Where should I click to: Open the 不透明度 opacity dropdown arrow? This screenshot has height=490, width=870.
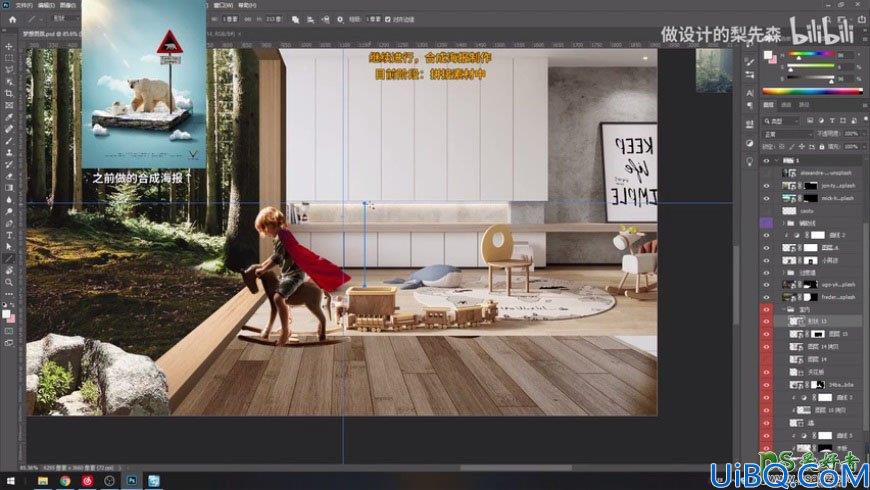click(862, 134)
